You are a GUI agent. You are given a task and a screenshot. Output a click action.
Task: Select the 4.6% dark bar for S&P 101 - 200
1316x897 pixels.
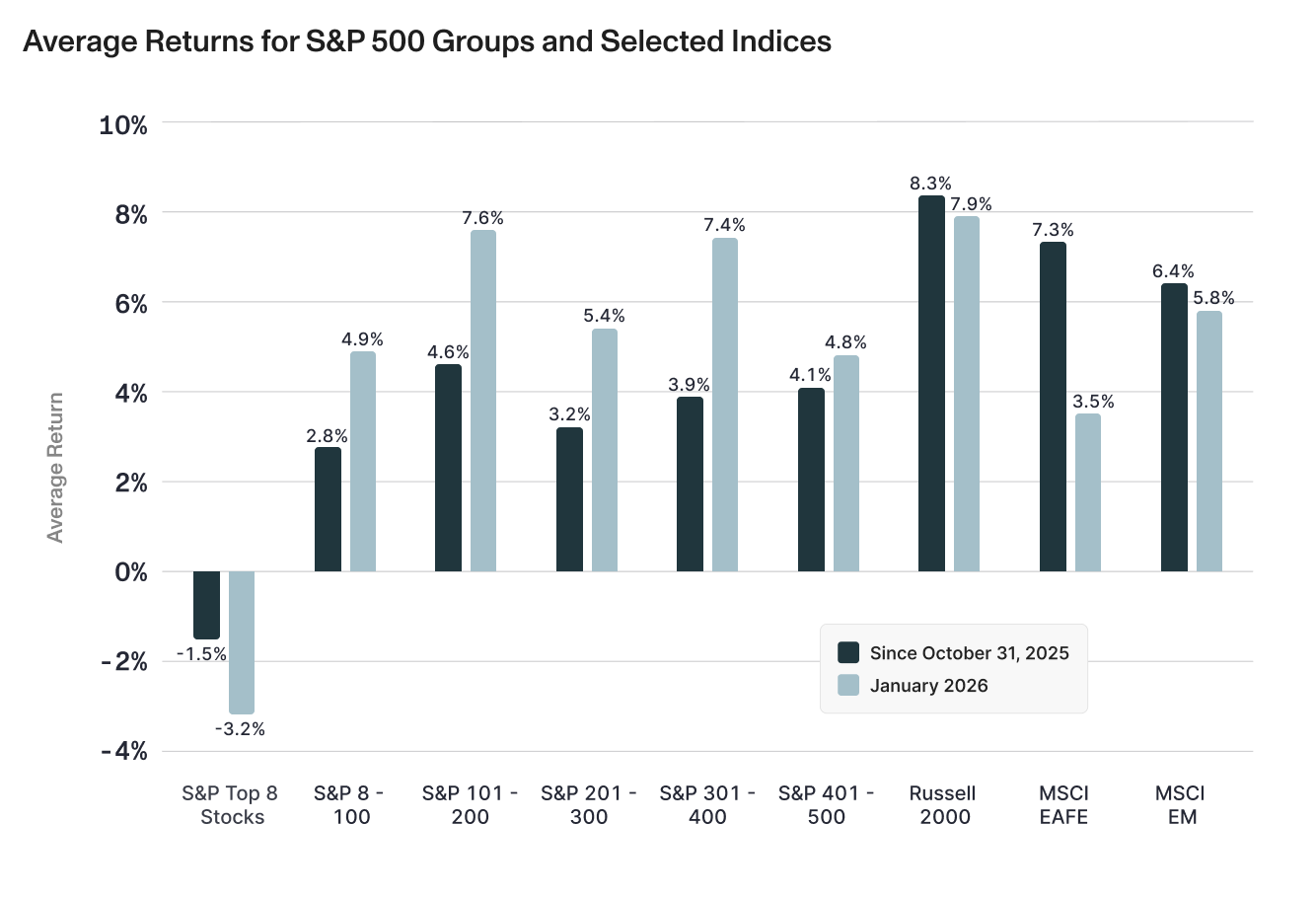point(448,468)
